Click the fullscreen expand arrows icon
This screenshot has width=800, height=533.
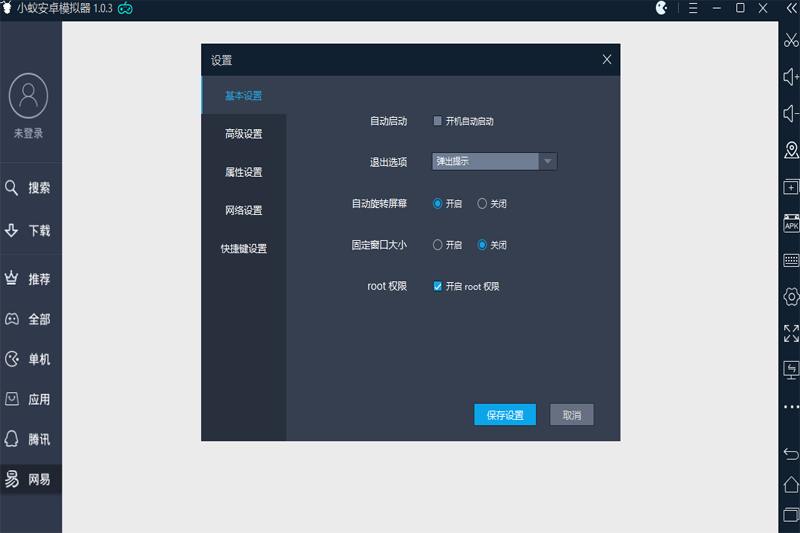point(791,333)
